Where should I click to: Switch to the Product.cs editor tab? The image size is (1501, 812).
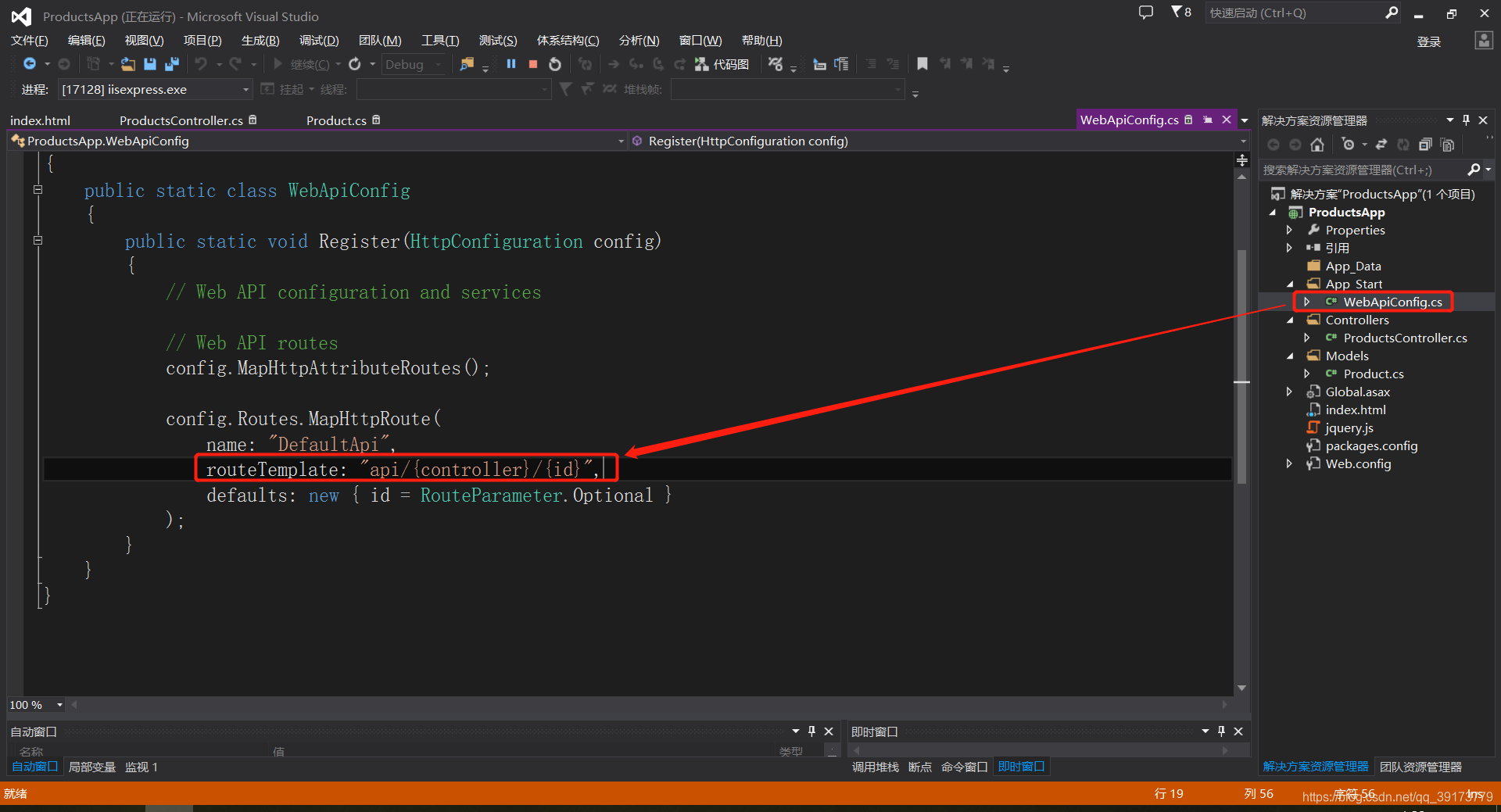click(336, 120)
